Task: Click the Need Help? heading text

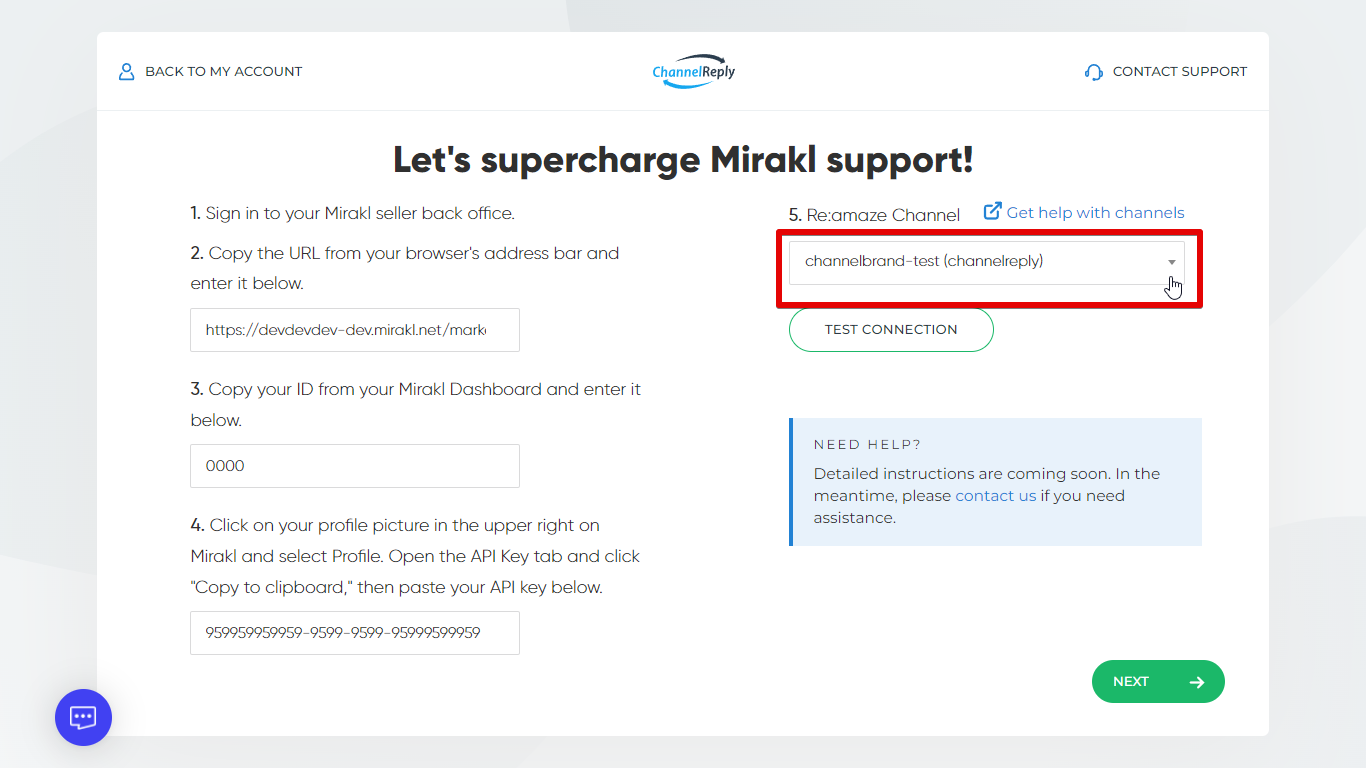Action: tap(867, 444)
